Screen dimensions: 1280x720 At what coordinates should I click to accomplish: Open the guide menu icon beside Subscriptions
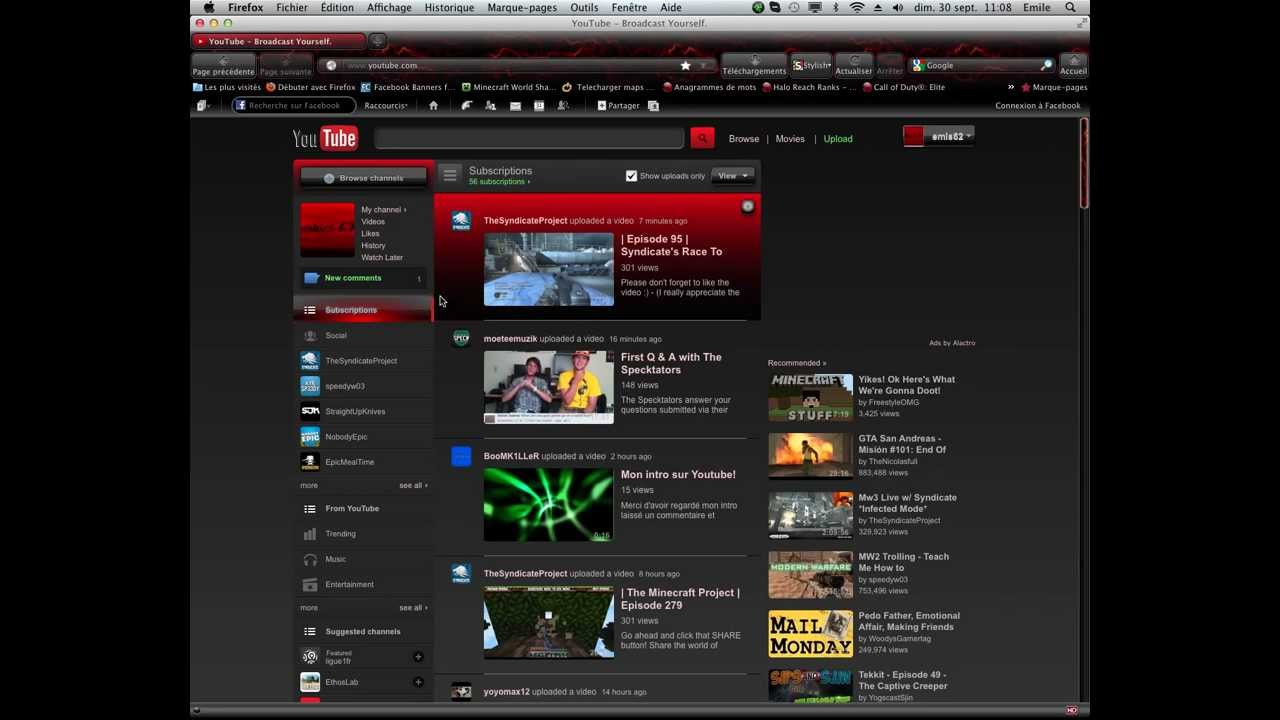[x=450, y=175]
